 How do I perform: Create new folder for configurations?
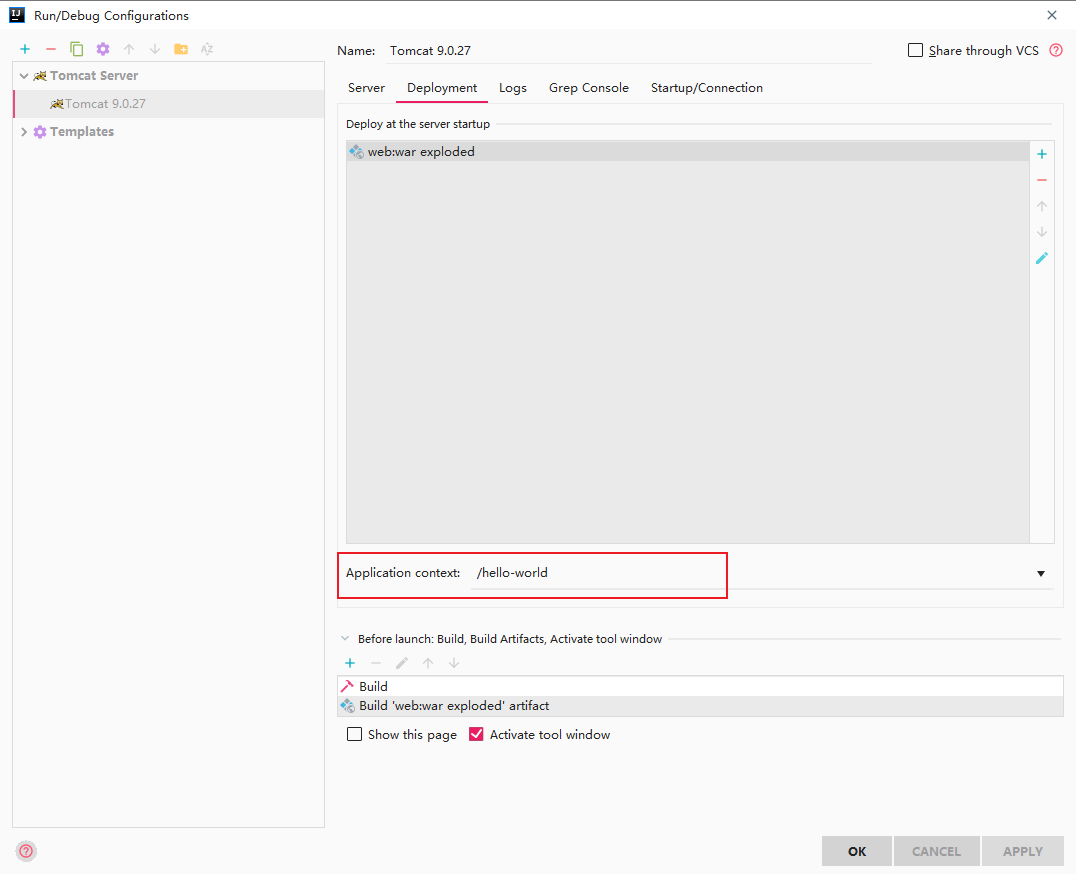tap(181, 49)
